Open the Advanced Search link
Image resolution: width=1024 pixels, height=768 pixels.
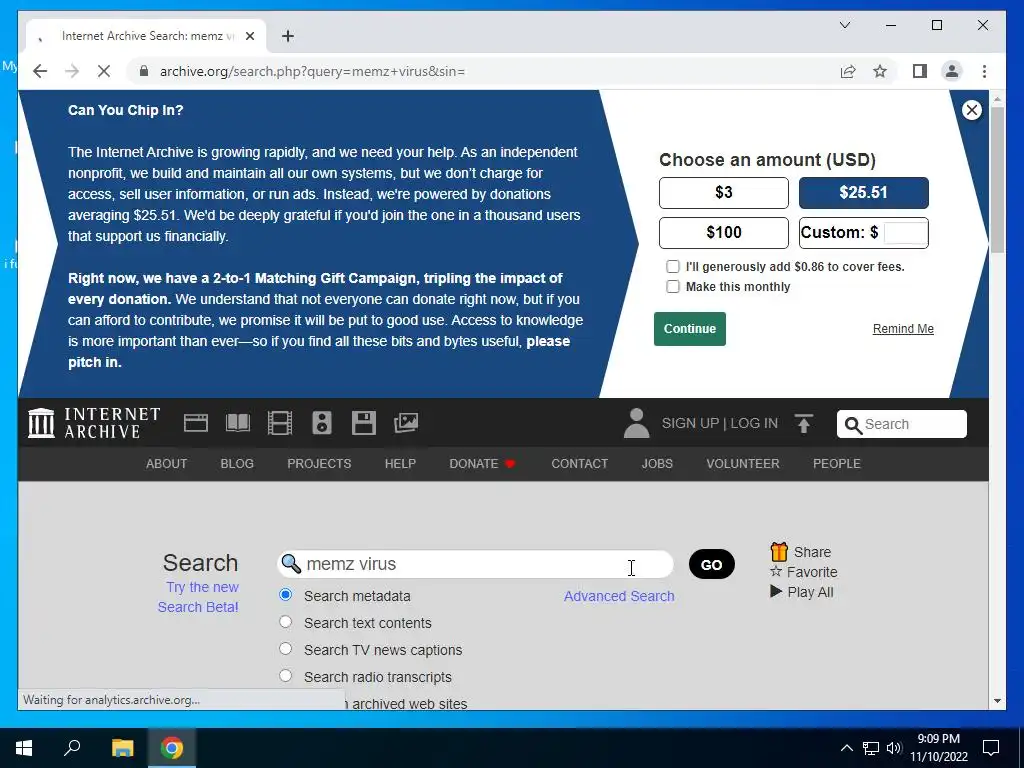coord(619,596)
